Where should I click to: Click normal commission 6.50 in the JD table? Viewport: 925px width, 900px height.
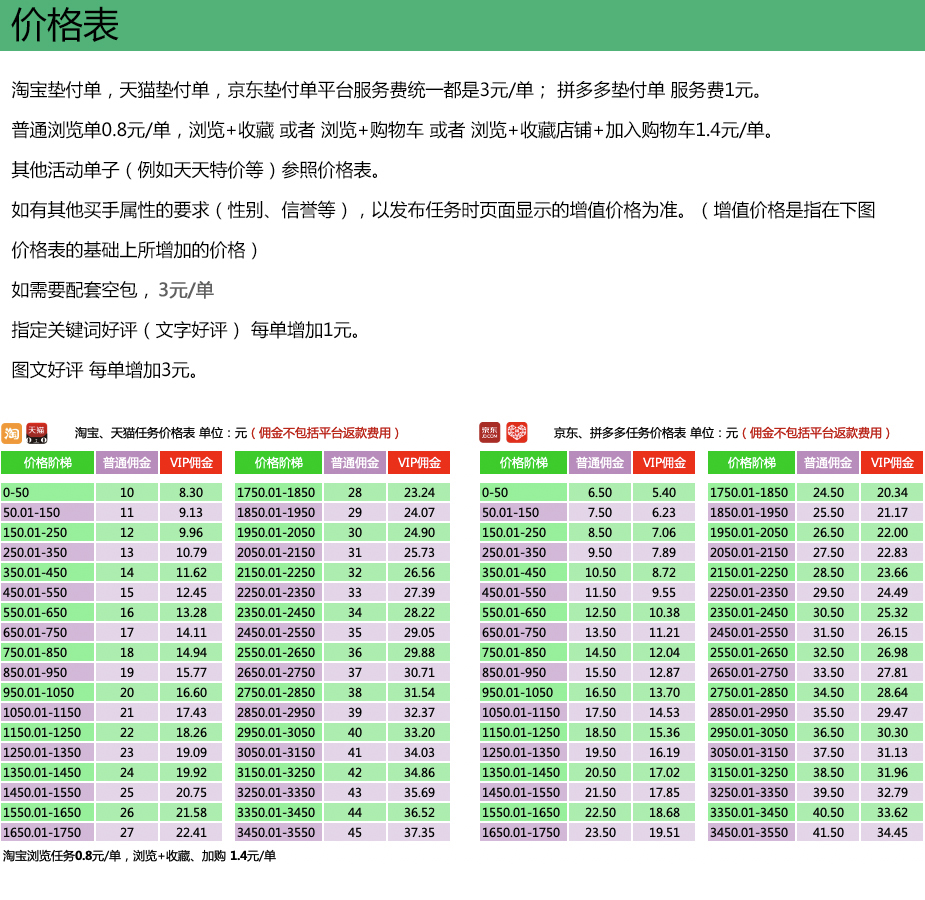point(600,492)
